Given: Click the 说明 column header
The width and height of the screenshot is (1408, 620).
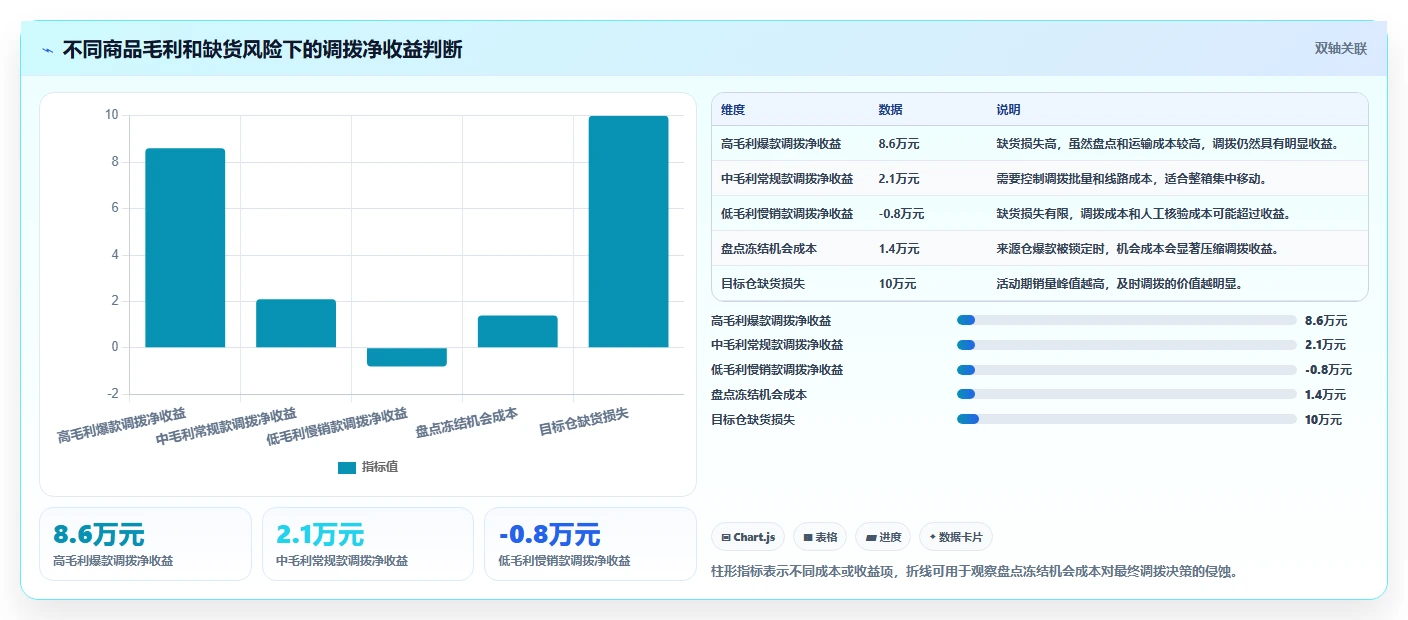Looking at the screenshot, I should 1008,109.
